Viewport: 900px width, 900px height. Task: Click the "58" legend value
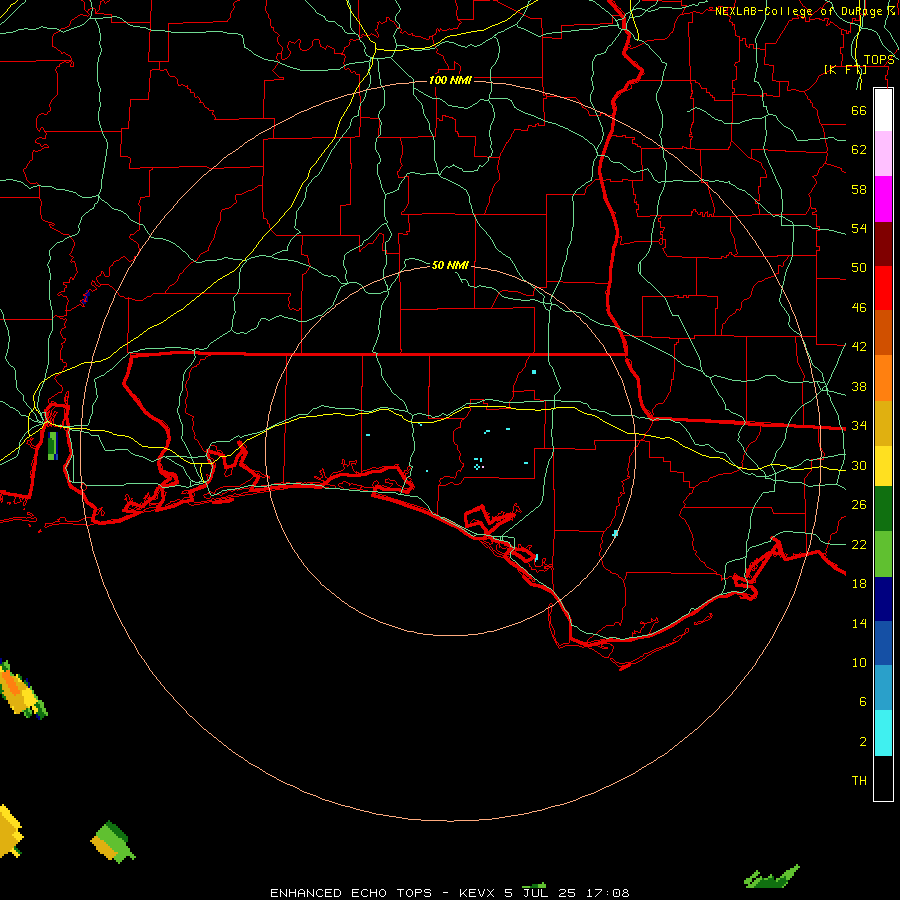[x=859, y=189]
